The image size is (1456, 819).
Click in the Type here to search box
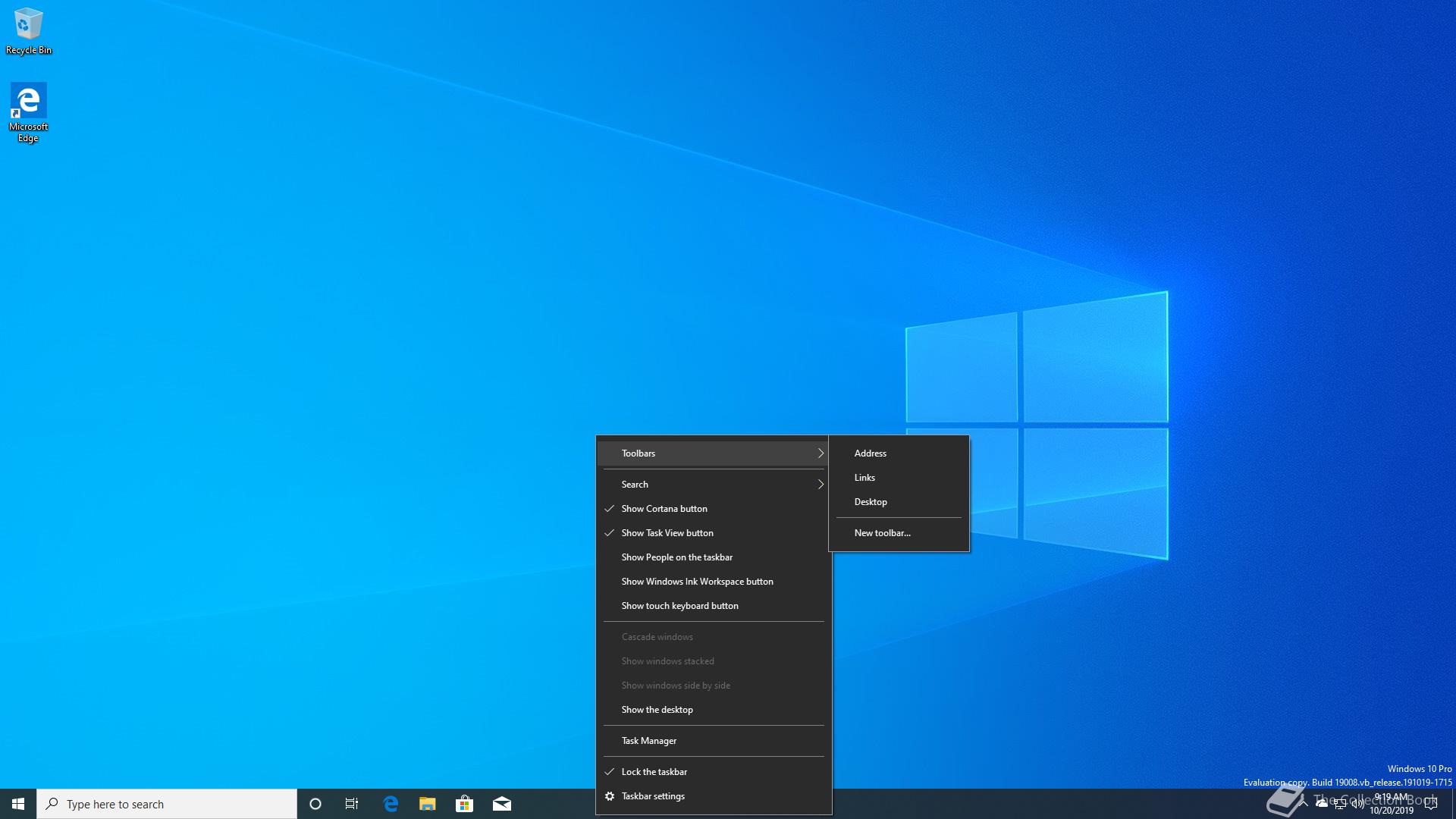tap(167, 804)
